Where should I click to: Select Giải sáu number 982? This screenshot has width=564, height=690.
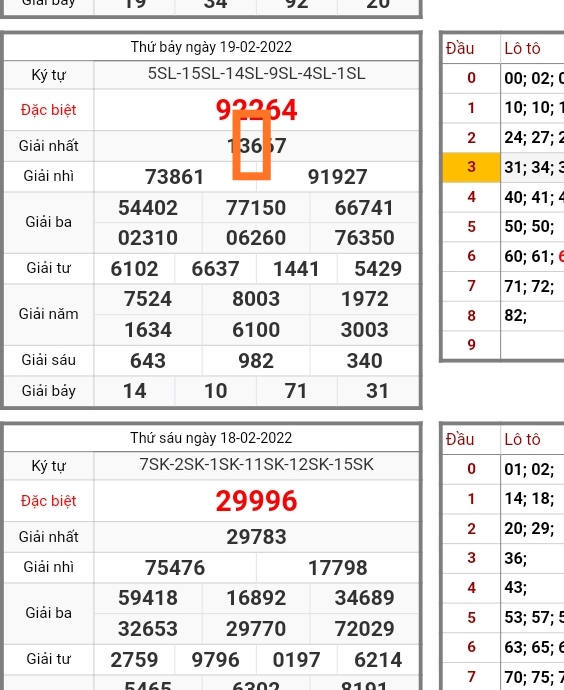pos(256,361)
